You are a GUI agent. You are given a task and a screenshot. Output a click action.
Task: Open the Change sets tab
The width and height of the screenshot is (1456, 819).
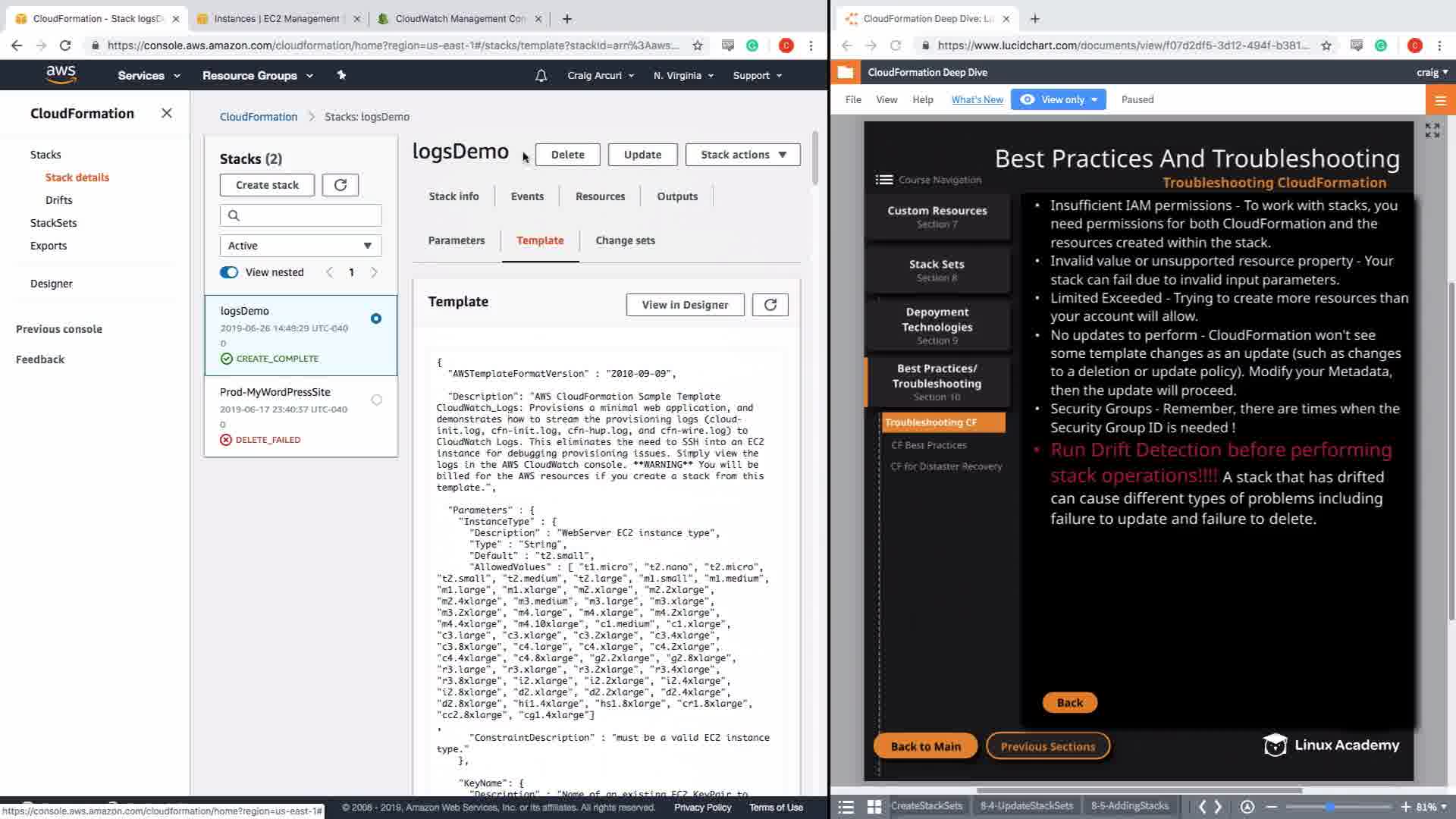(x=625, y=240)
